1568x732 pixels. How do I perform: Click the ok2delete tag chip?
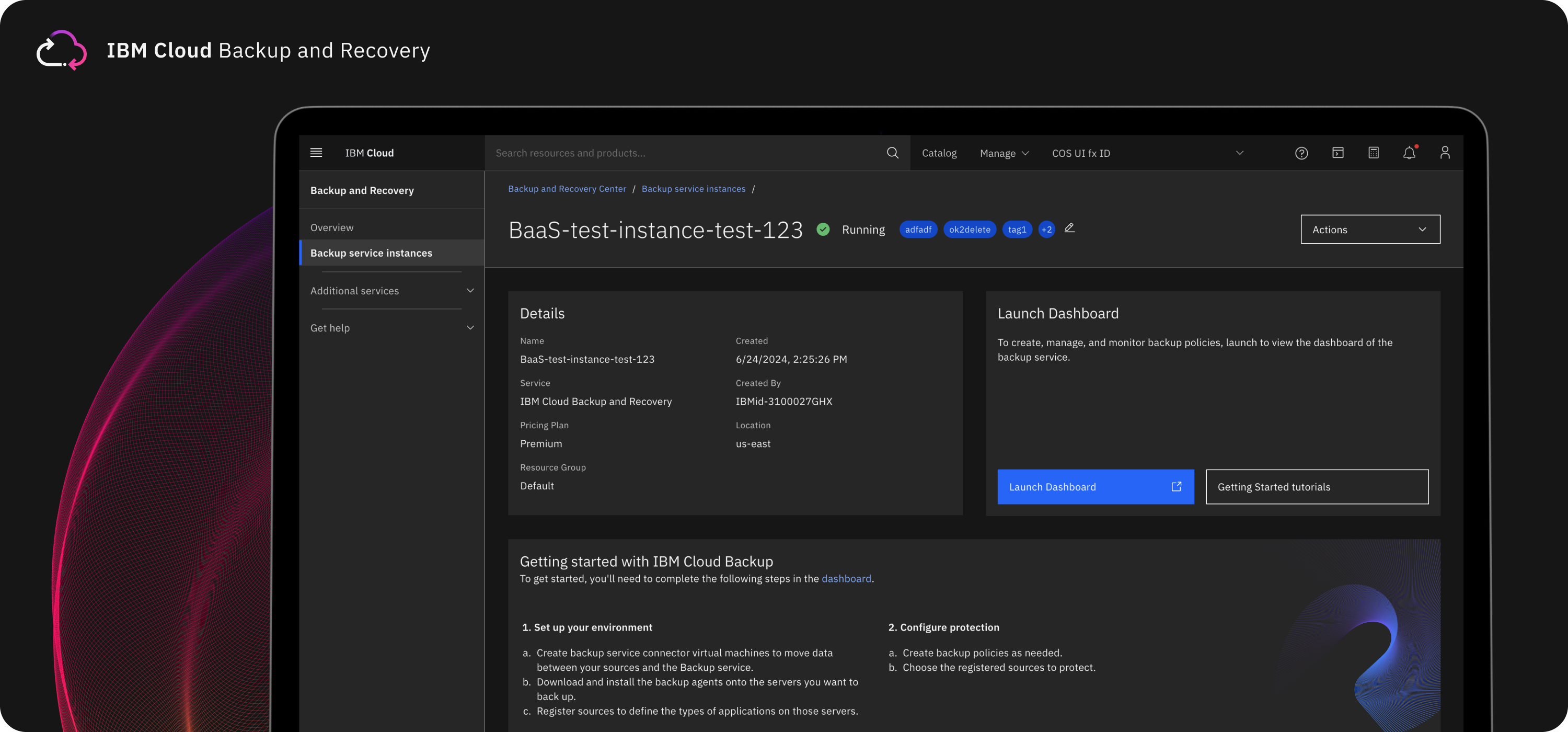[970, 230]
